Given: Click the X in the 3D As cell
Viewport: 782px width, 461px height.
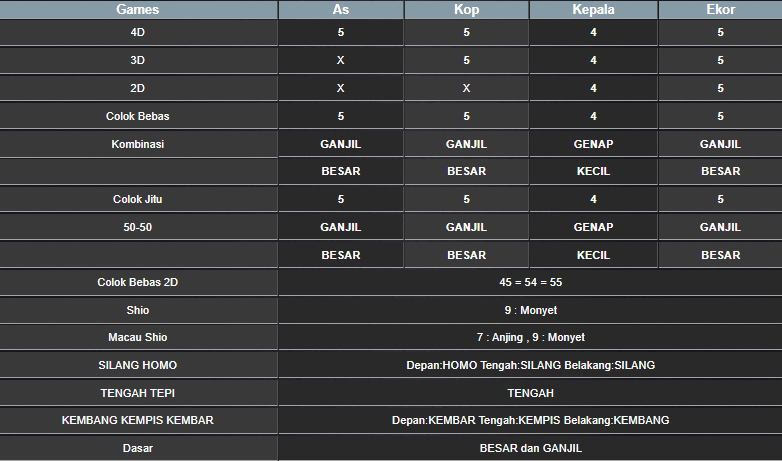Looking at the screenshot, I should (341, 60).
